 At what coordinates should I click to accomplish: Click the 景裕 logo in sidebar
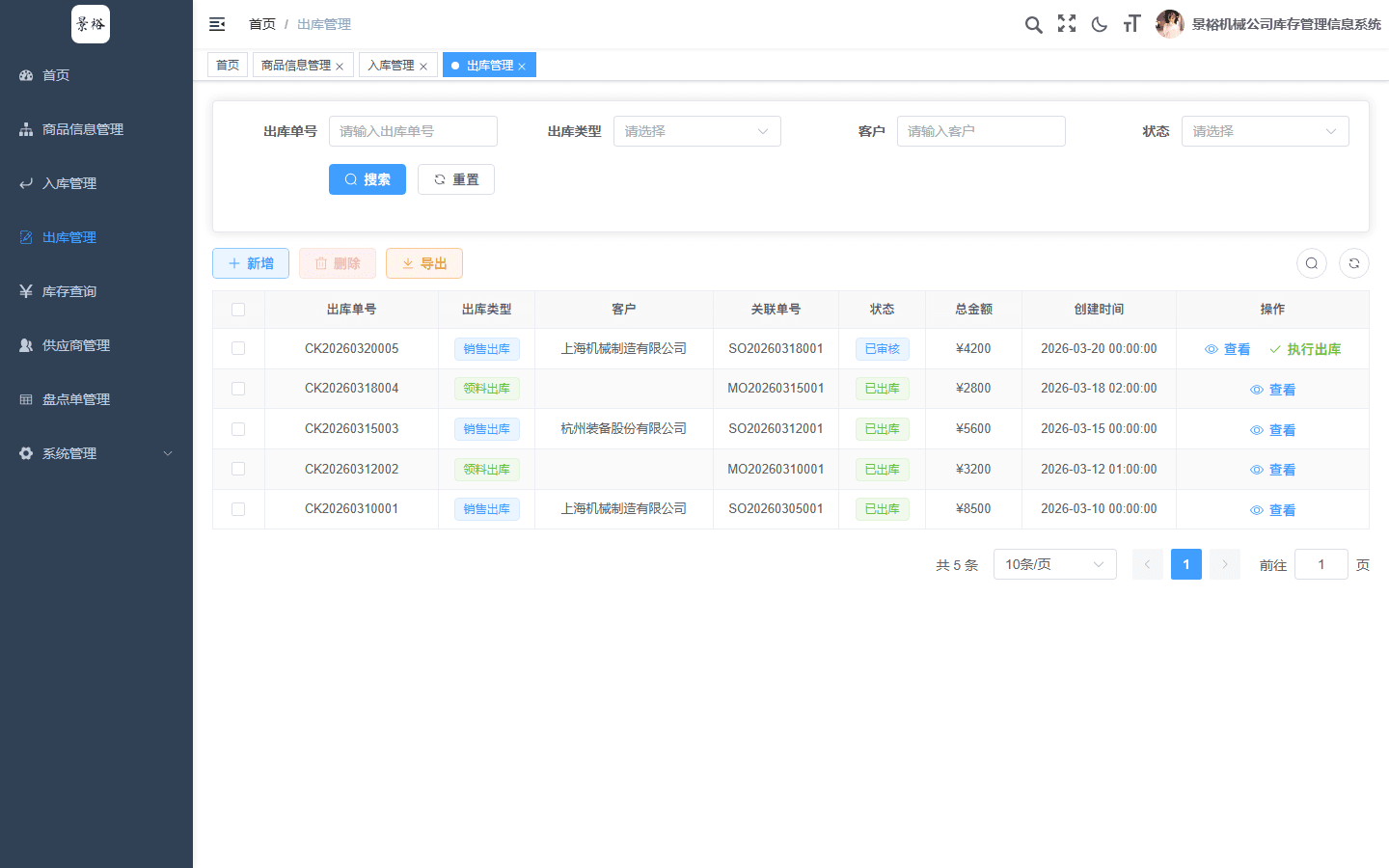click(x=91, y=24)
